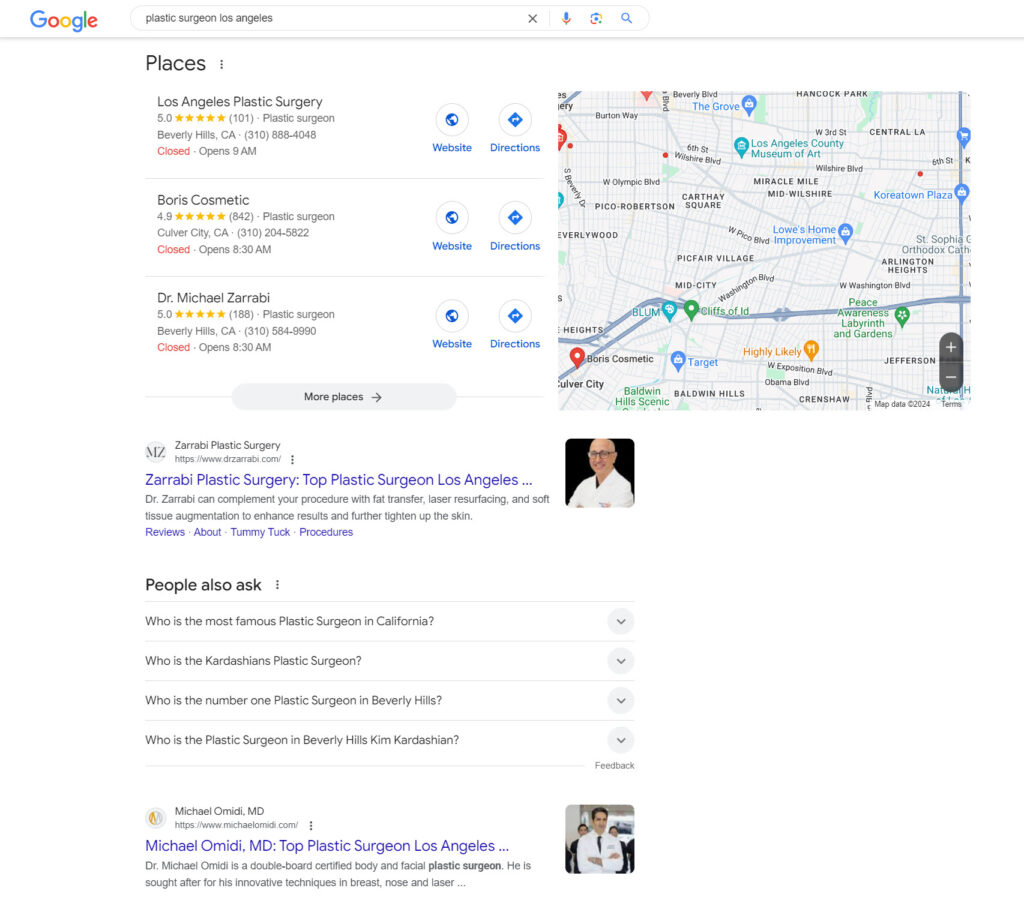This screenshot has width=1024, height=906.
Task: Click the Feedback link
Action: [x=615, y=766]
